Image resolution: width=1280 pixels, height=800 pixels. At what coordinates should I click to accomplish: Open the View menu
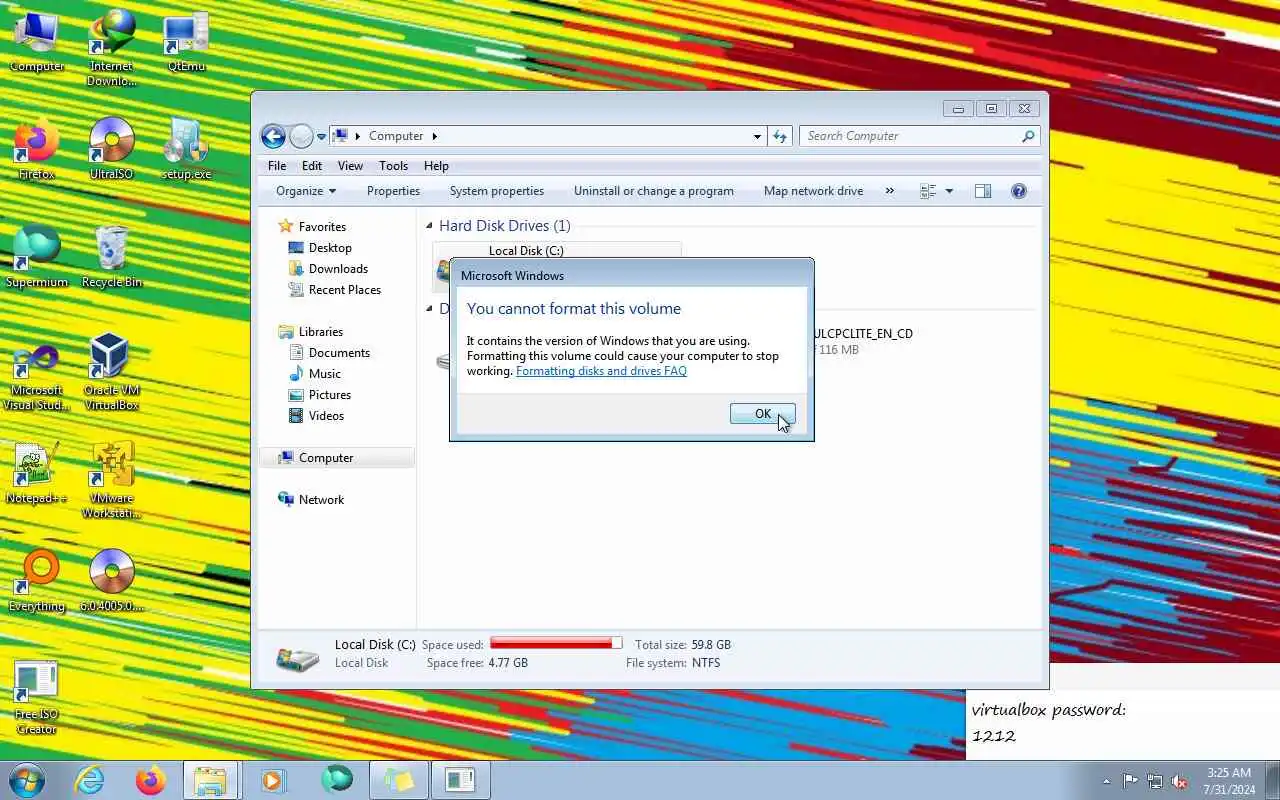coord(350,166)
